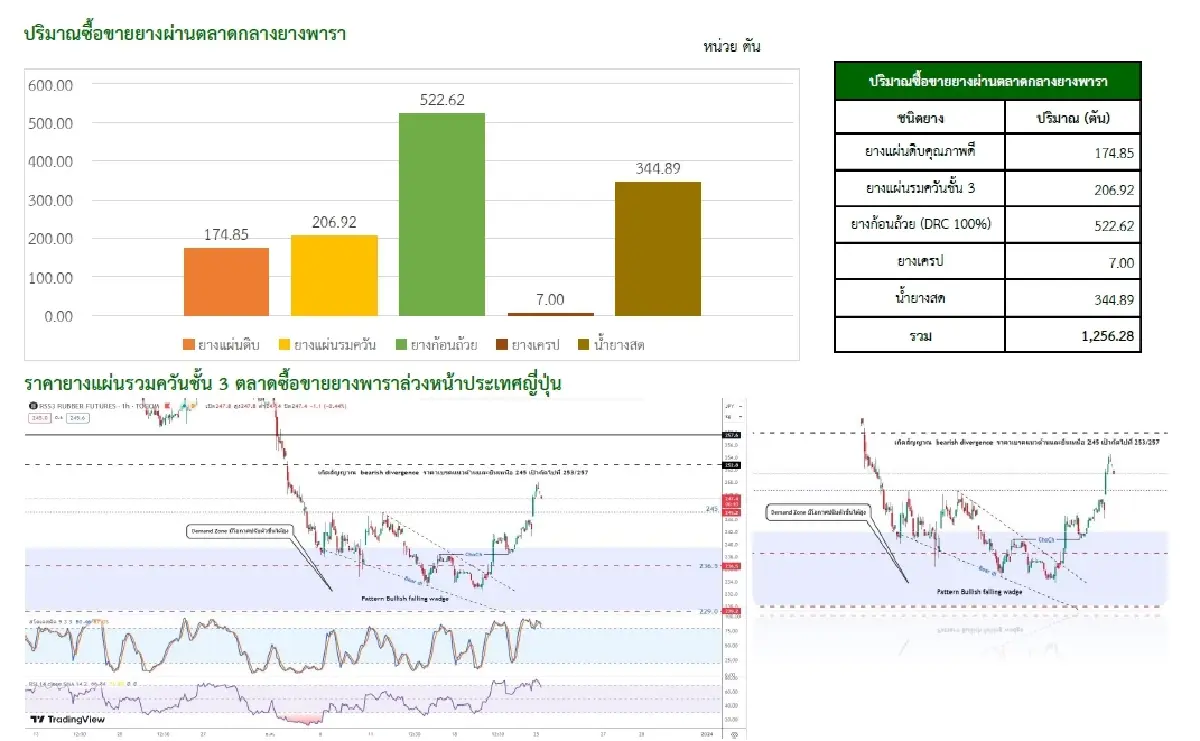This screenshot has height=741, width=1200.
Task: Select the น้ำยางสด cell in the table
Action: coord(920,298)
